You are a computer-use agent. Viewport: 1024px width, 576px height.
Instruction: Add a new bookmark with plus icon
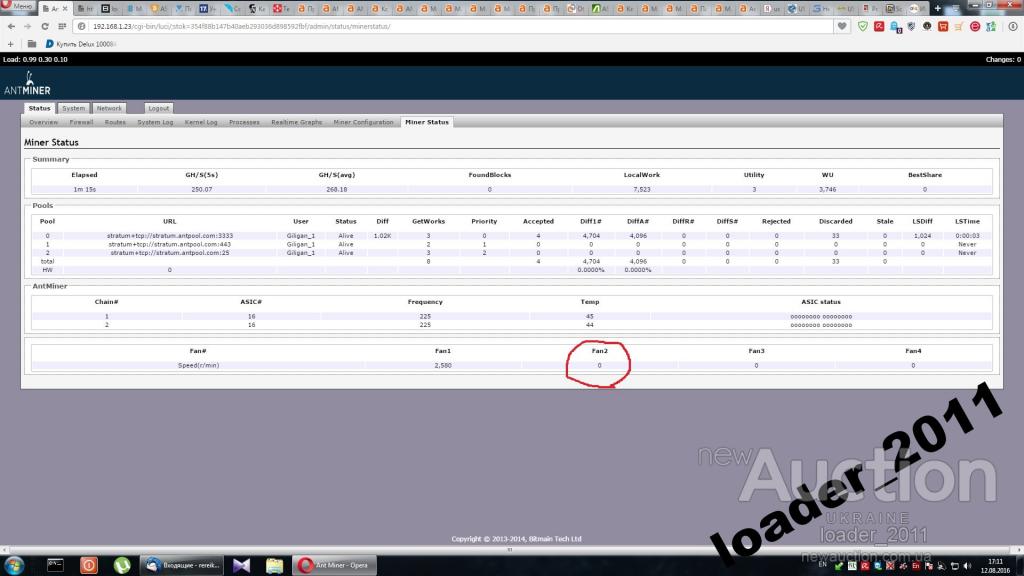[10, 44]
